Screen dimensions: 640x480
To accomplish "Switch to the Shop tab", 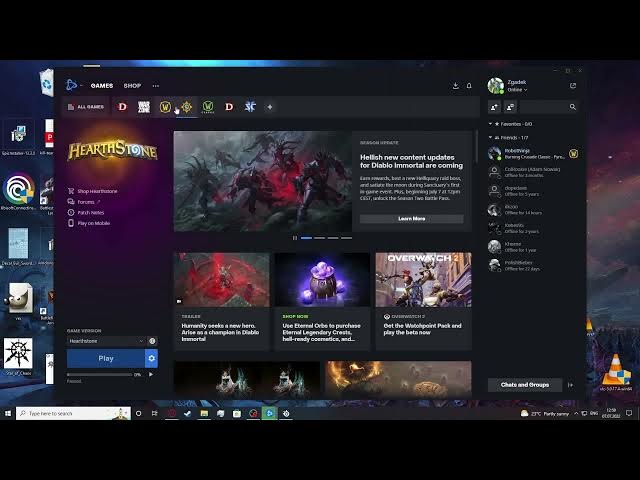I will (132, 86).
